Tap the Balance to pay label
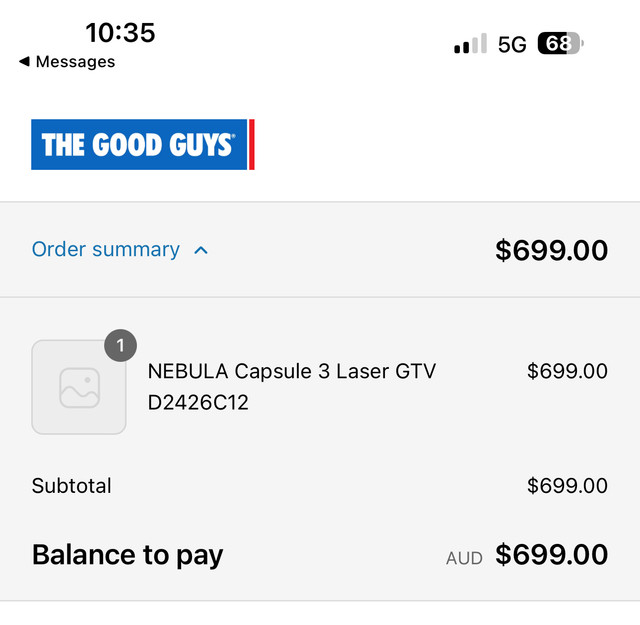Image resolution: width=640 pixels, height=625 pixels. pos(127,556)
